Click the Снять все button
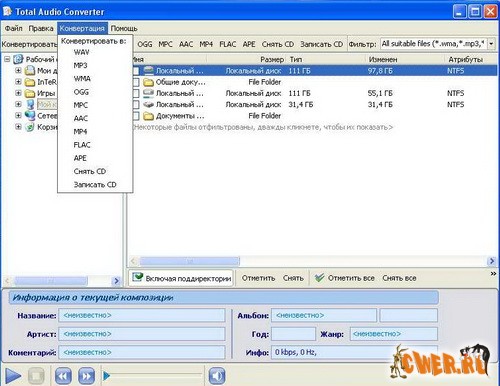 coord(399,278)
